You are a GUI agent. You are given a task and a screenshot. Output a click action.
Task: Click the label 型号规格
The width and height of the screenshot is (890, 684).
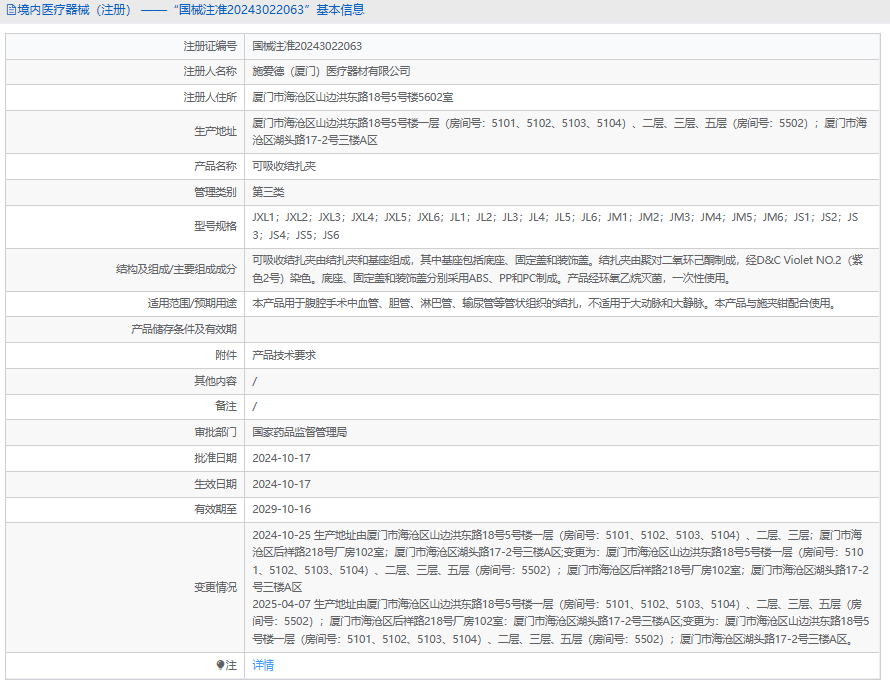tap(215, 226)
